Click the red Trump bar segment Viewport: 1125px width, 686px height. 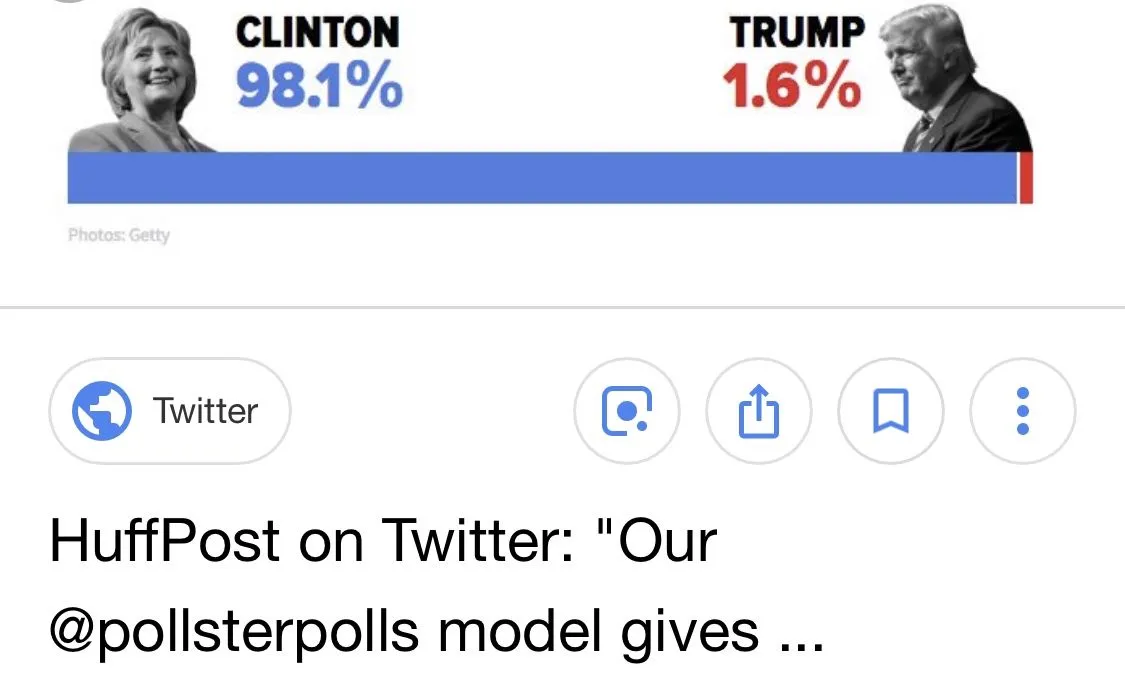pyautogui.click(x=1026, y=178)
